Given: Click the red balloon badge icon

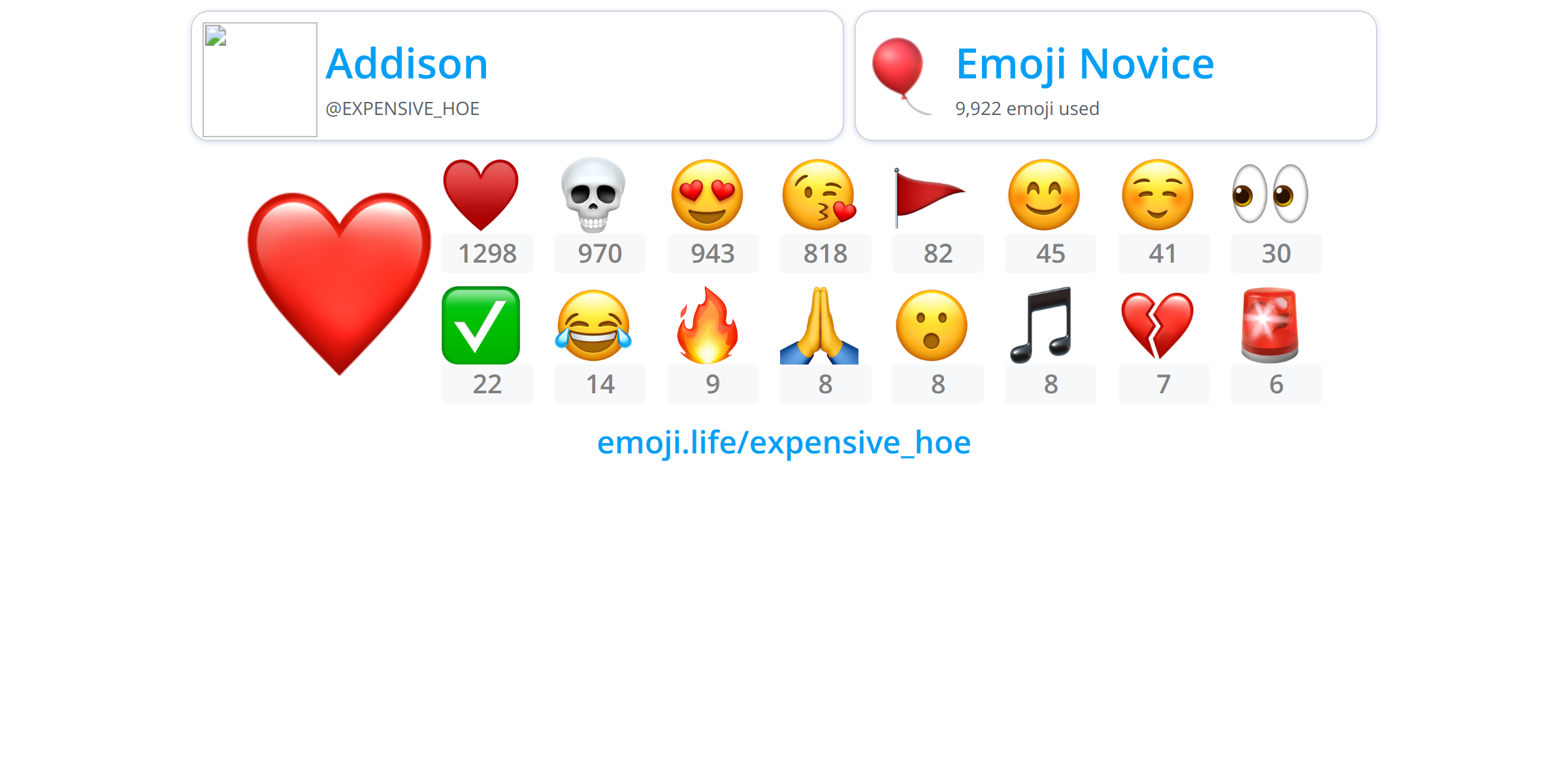Looking at the screenshot, I should (900, 76).
